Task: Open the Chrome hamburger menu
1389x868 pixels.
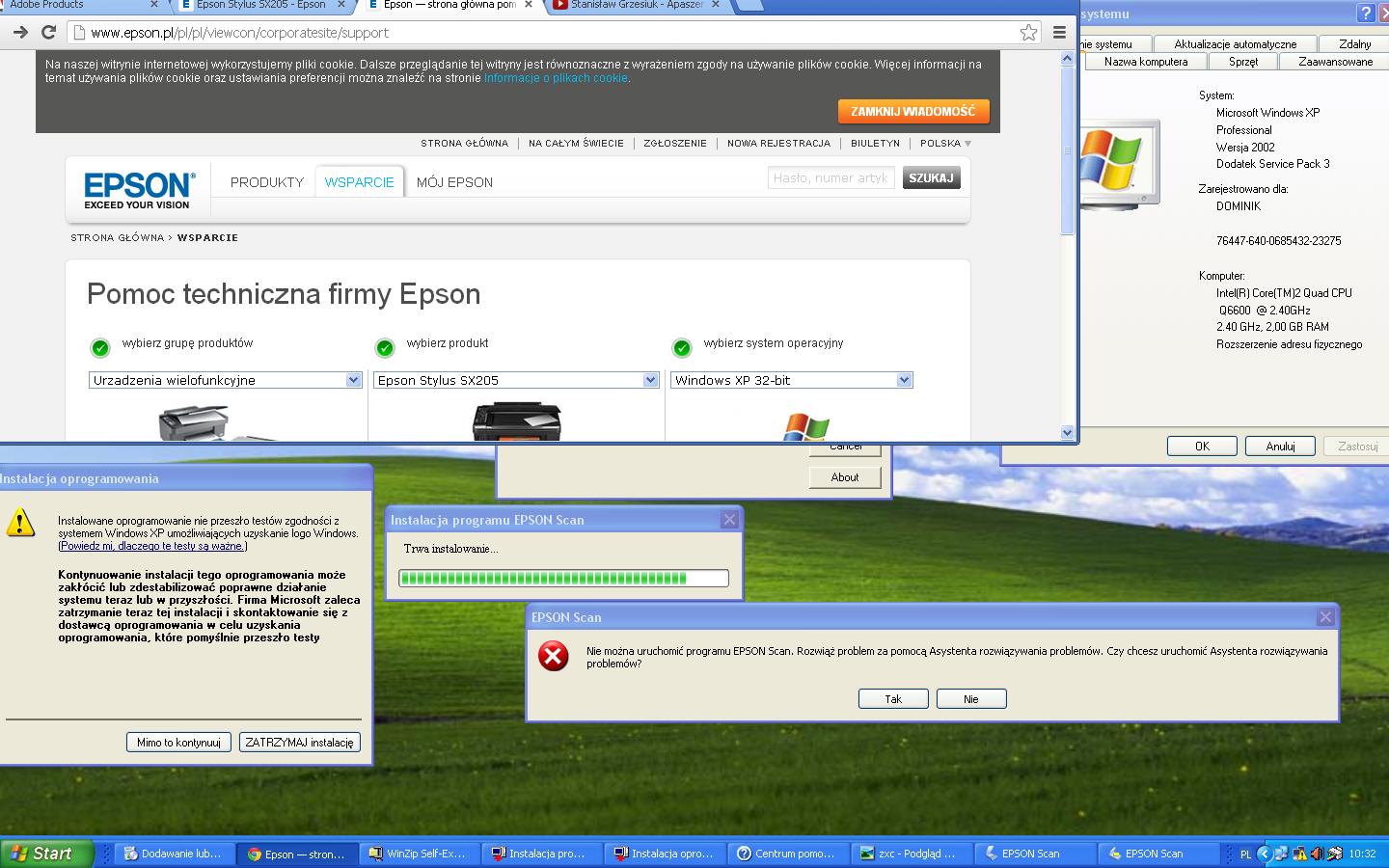Action: [x=1059, y=32]
